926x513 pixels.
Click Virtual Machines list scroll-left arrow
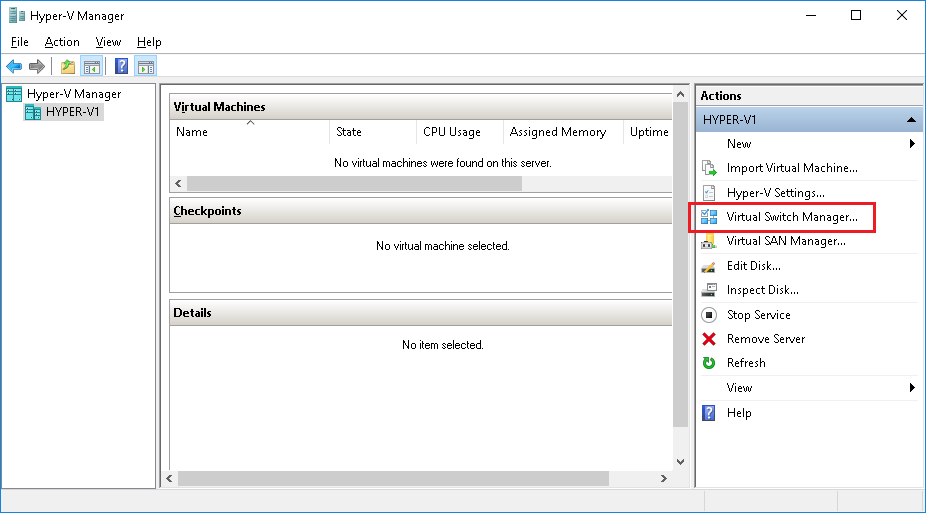click(178, 184)
